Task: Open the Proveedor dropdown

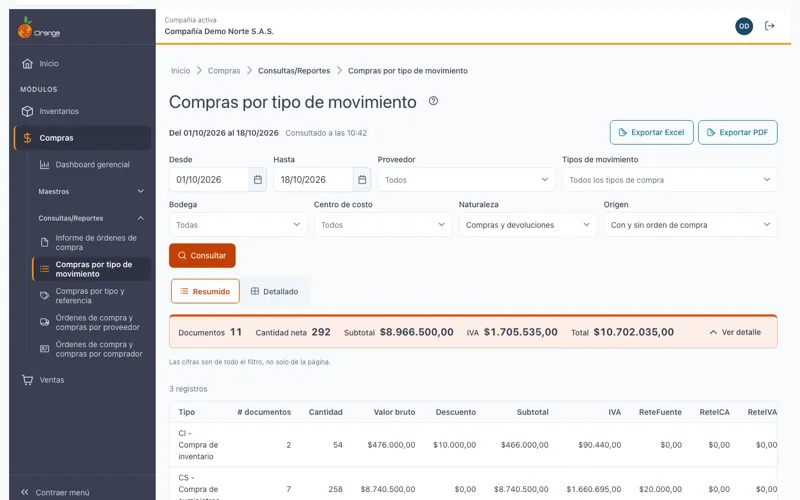Action: pos(466,180)
